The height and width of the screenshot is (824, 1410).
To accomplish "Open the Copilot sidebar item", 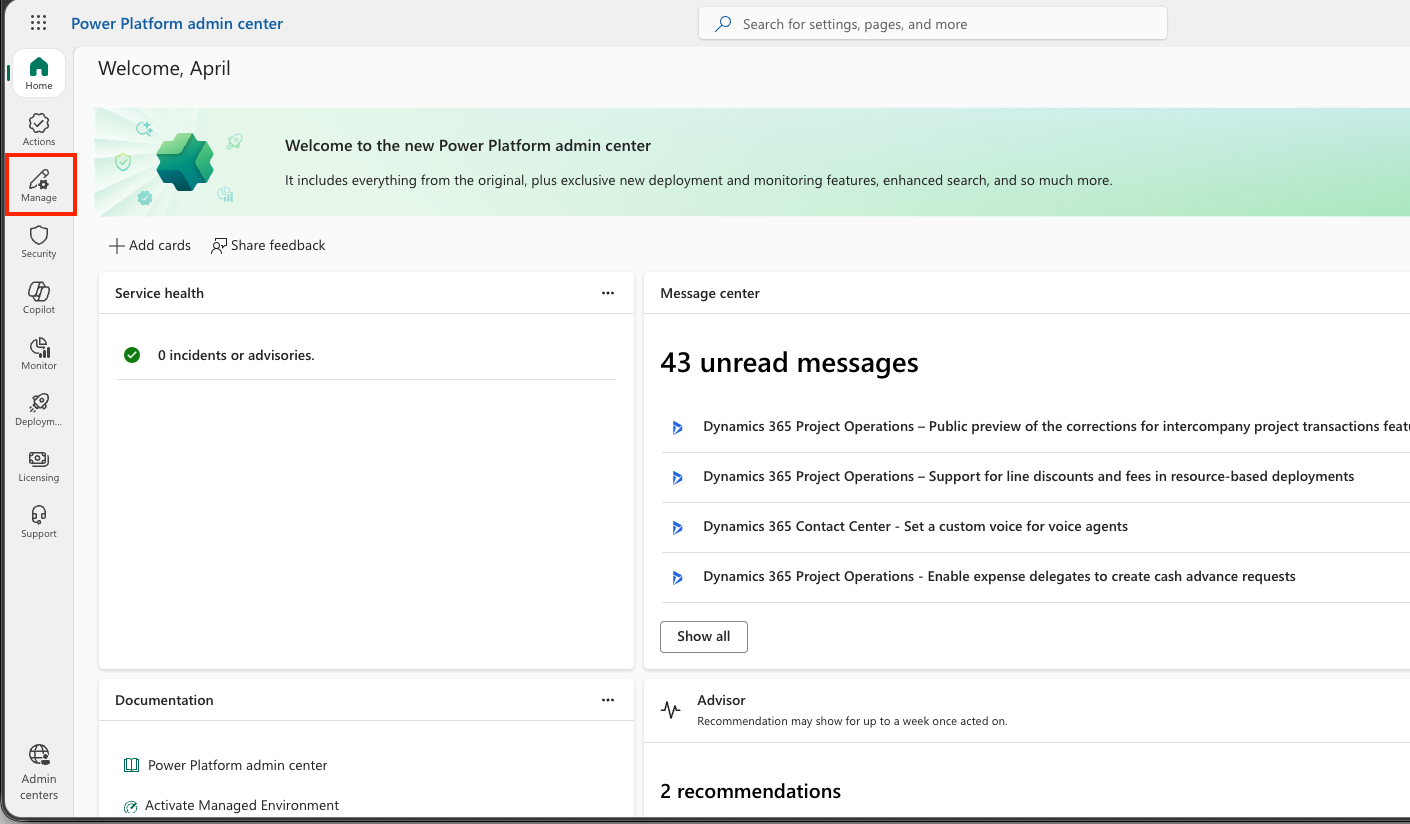I will pos(39,297).
